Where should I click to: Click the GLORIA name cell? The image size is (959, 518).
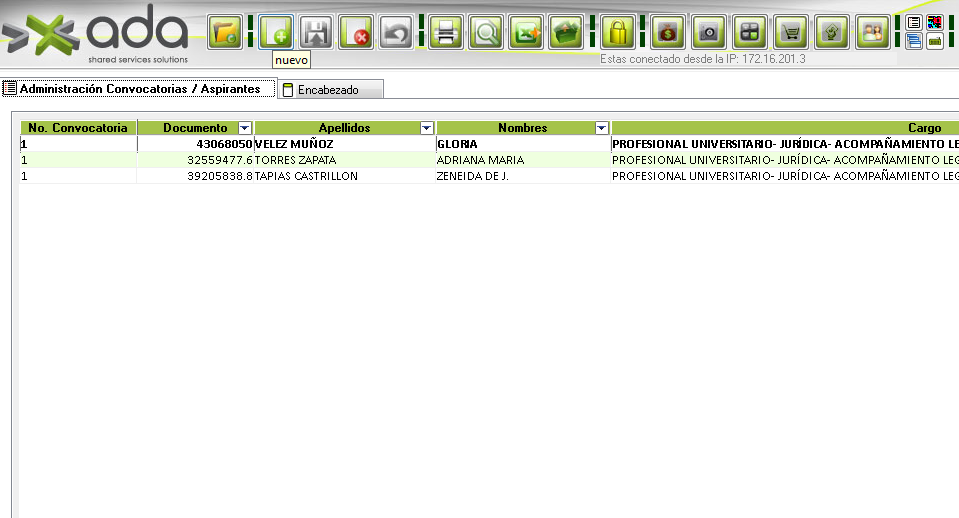(523, 144)
